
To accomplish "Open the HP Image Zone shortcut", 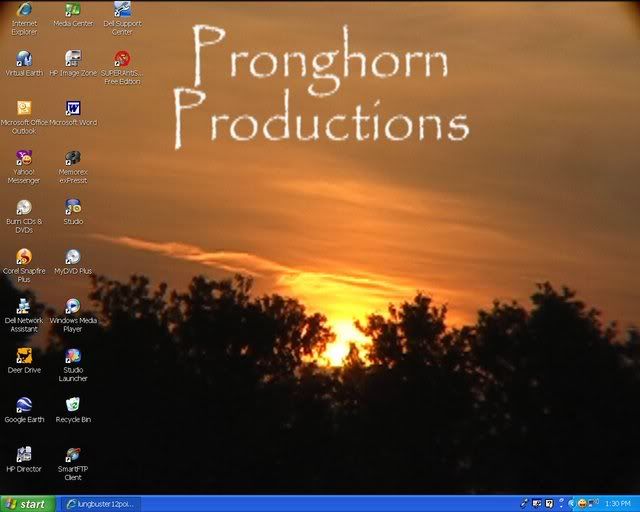I will [x=73, y=65].
